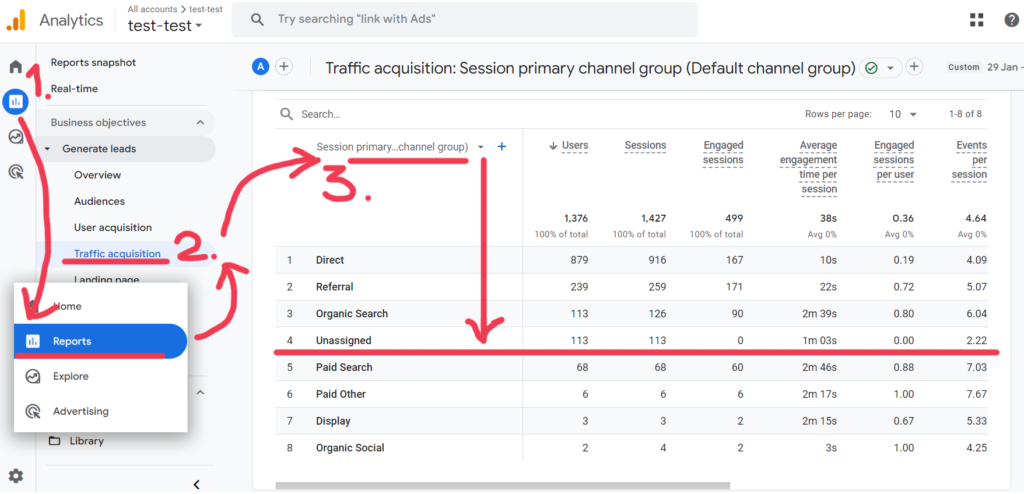Image resolution: width=1024 pixels, height=494 pixels.
Task: Sort table by Sessions column header
Action: (x=645, y=146)
